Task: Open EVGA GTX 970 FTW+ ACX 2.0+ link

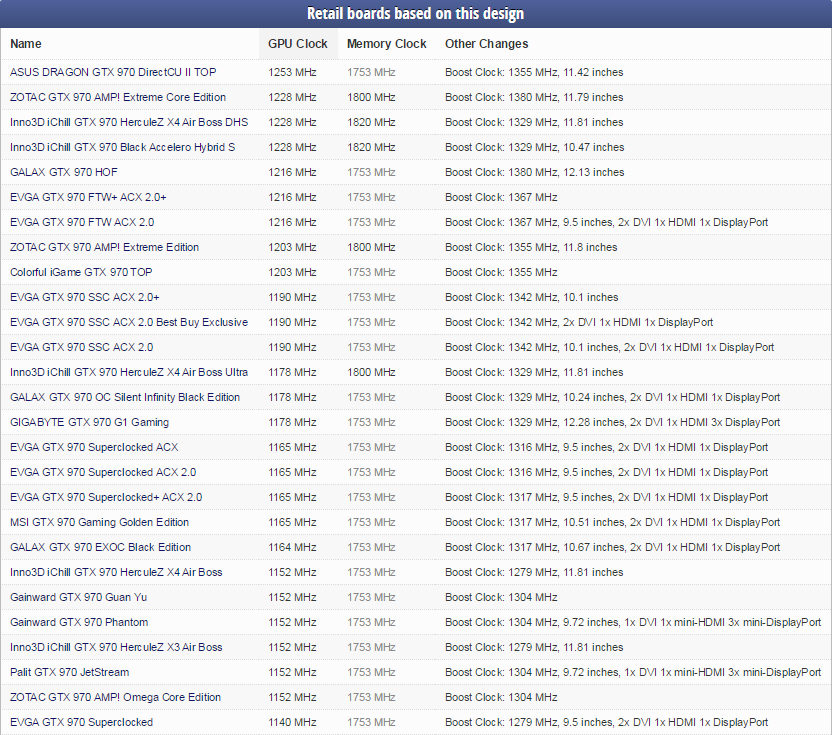Action: pos(88,197)
